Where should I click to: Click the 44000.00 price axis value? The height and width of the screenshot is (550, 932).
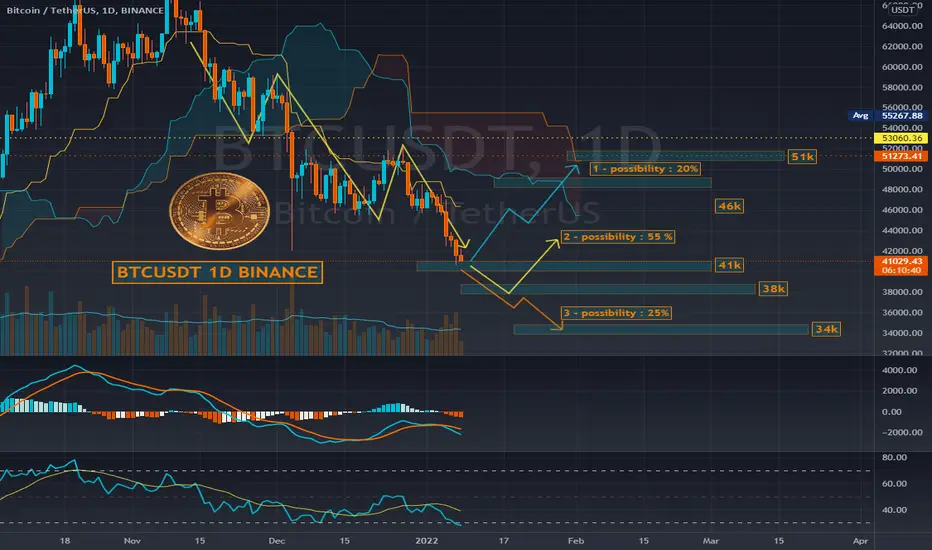point(902,231)
